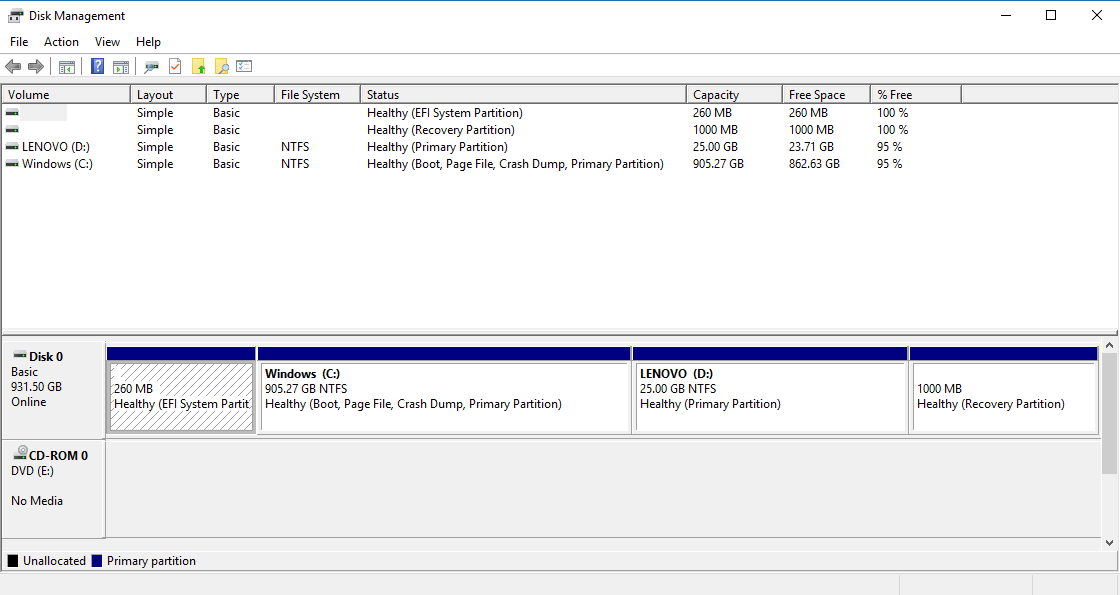Image resolution: width=1120 pixels, height=595 pixels.
Task: Select the LENOVO (D:) partition block on Disk 0
Action: pos(770,396)
